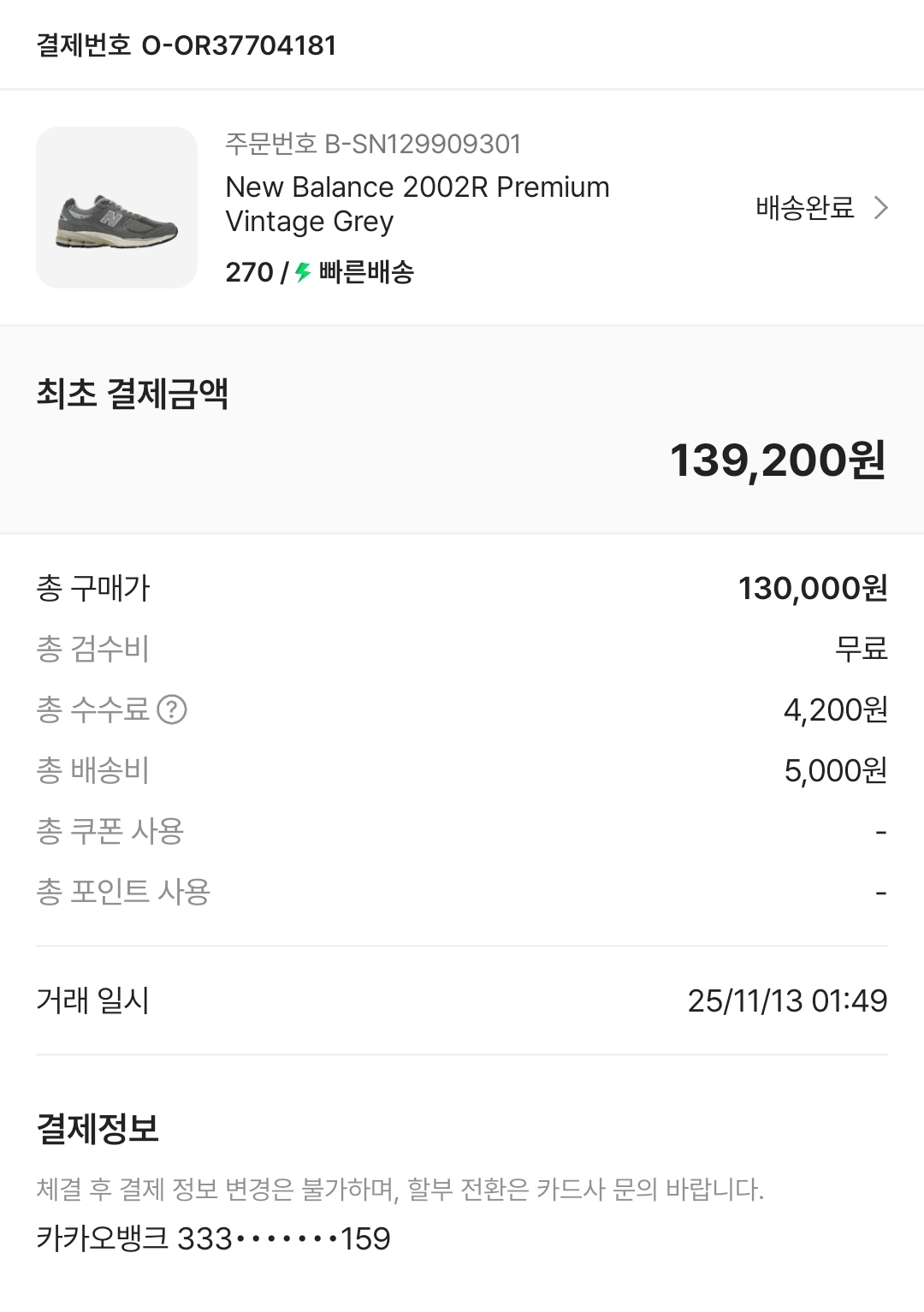Tap the 4,200원 fee amount
The height and width of the screenshot is (1312, 924).
click(835, 709)
